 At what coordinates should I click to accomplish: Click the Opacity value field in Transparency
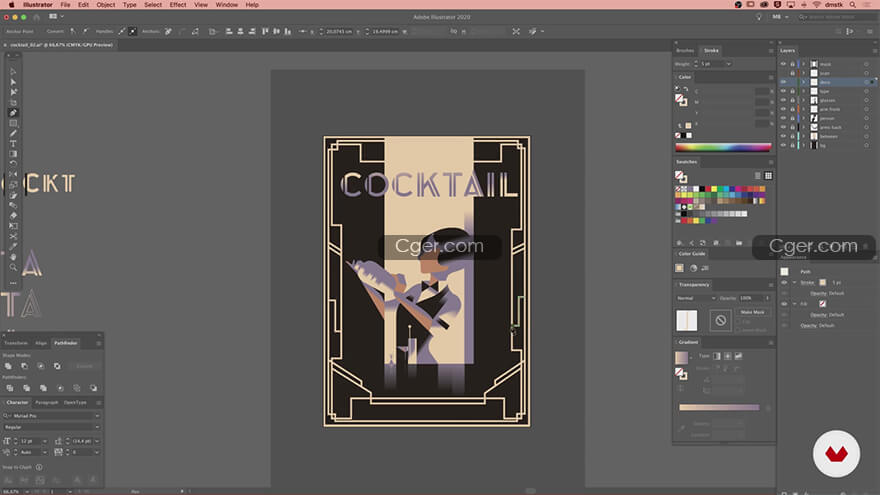(750, 298)
